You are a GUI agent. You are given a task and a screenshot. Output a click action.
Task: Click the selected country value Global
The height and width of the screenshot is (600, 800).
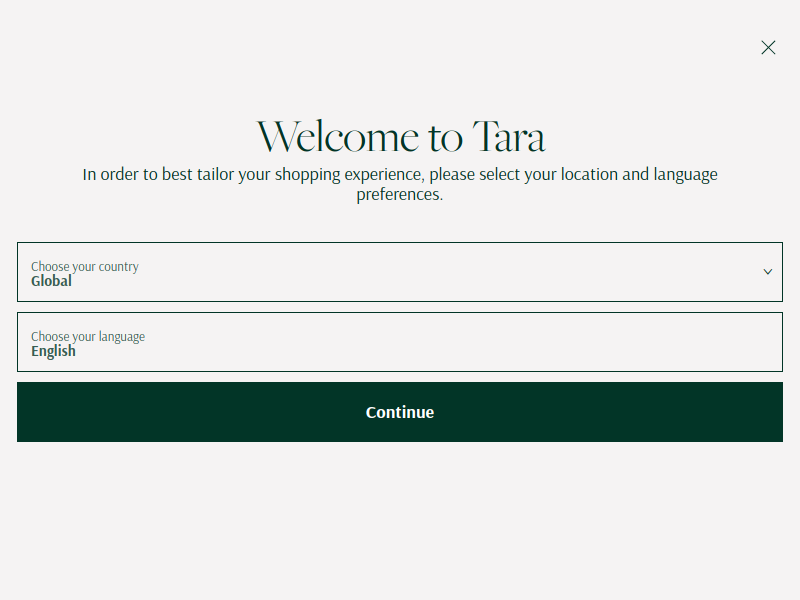51,281
